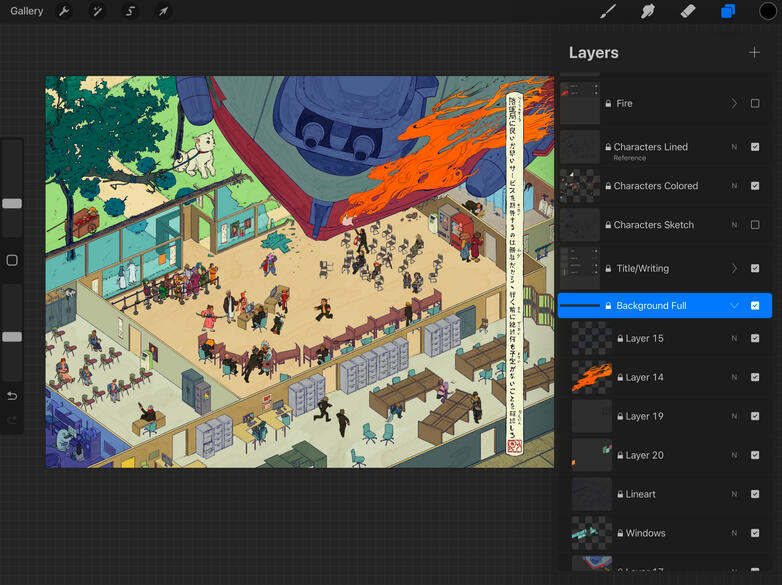
Task: Close the Layers panel icon
Action: click(x=727, y=11)
